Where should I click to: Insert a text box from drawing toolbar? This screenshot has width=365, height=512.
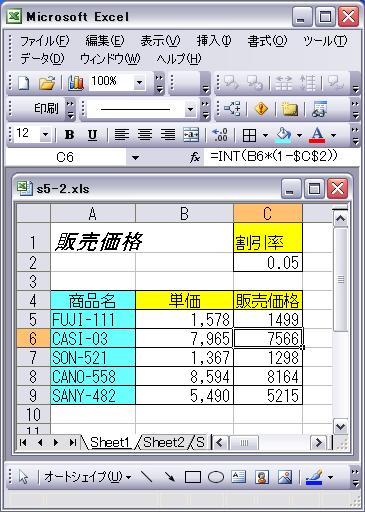239,477
